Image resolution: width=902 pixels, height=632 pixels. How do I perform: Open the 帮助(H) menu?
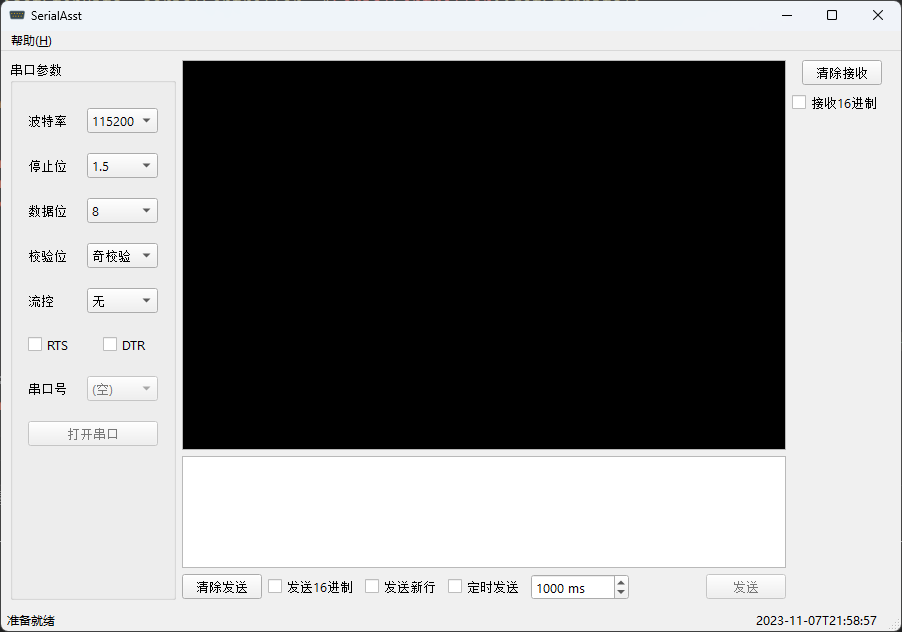(31, 41)
